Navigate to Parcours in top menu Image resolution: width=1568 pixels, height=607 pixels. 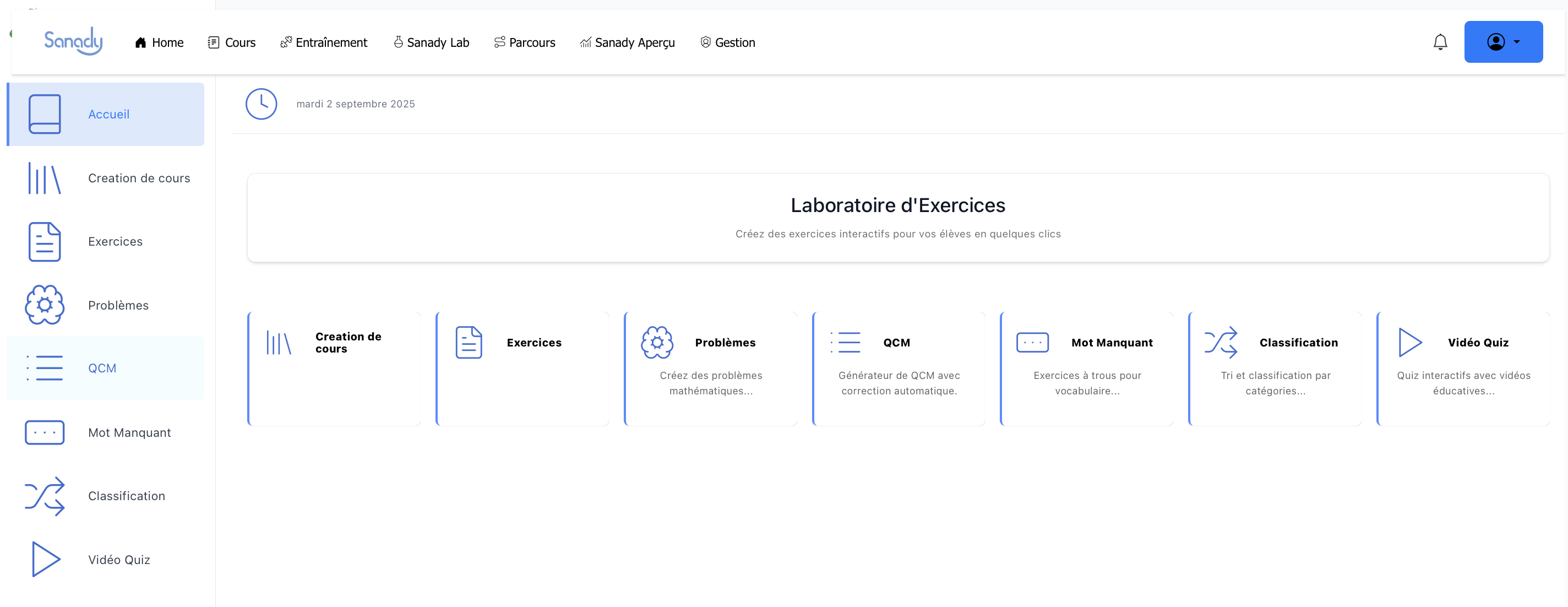[525, 42]
